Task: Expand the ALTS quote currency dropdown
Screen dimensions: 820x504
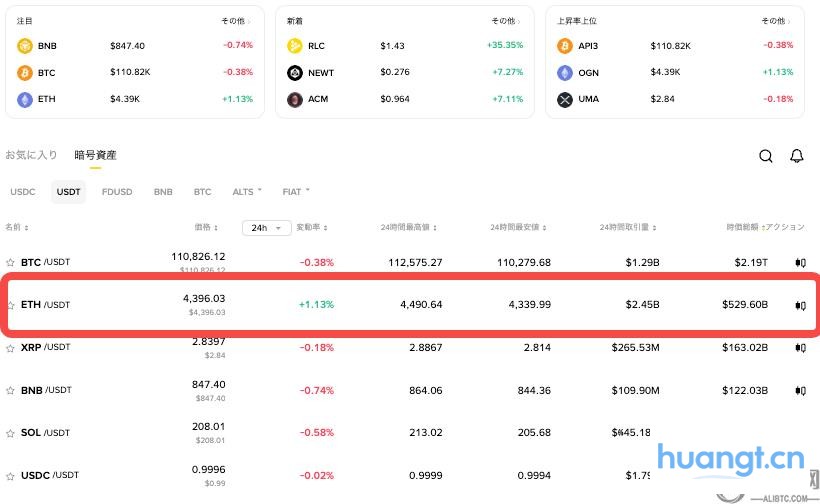Action: [247, 191]
